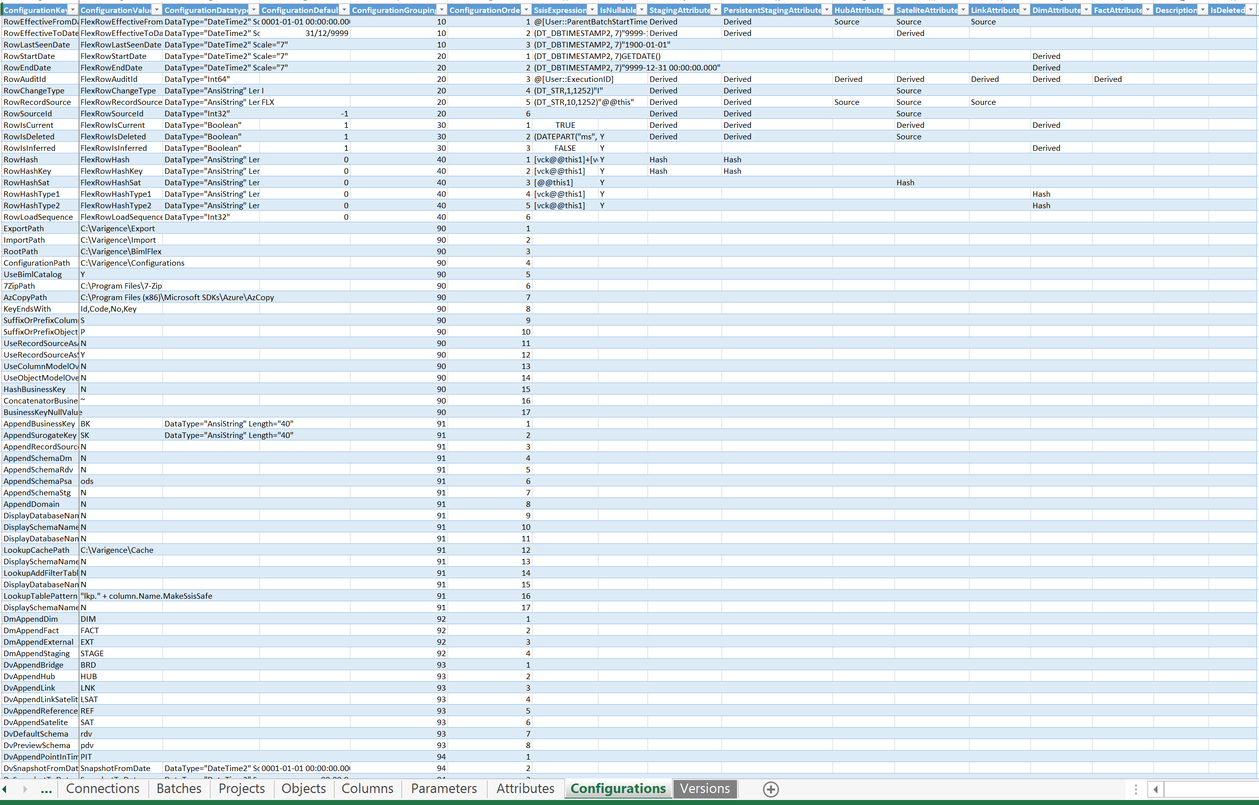Select the C:\Varigence\Cache value cell
Image resolution: width=1259 pixels, height=805 pixels.
pos(120,550)
